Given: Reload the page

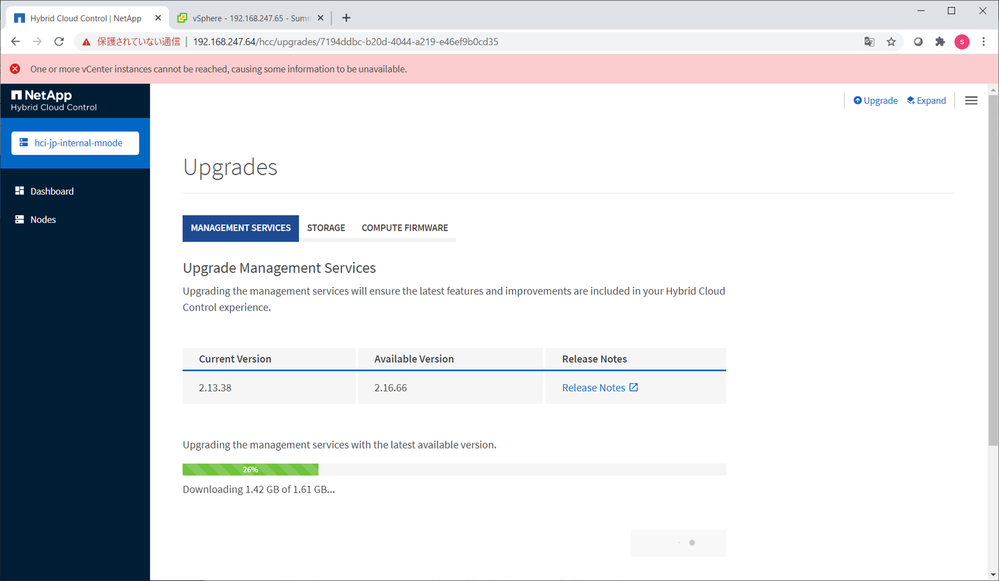Looking at the screenshot, I should [x=59, y=42].
